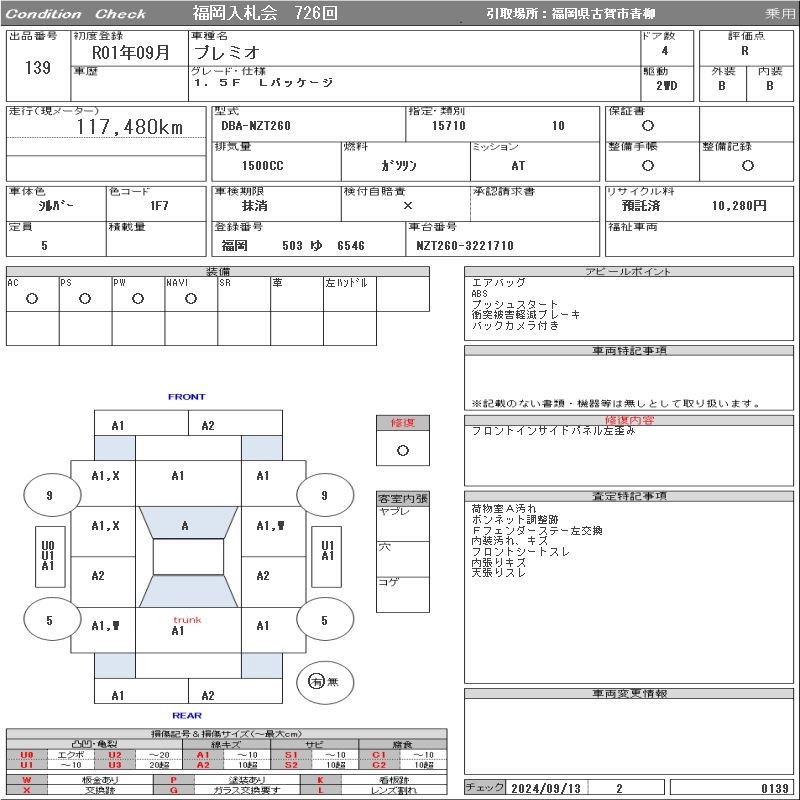Click the check date 2024/09/13
Screen dimensions: 800x800
pos(545,788)
